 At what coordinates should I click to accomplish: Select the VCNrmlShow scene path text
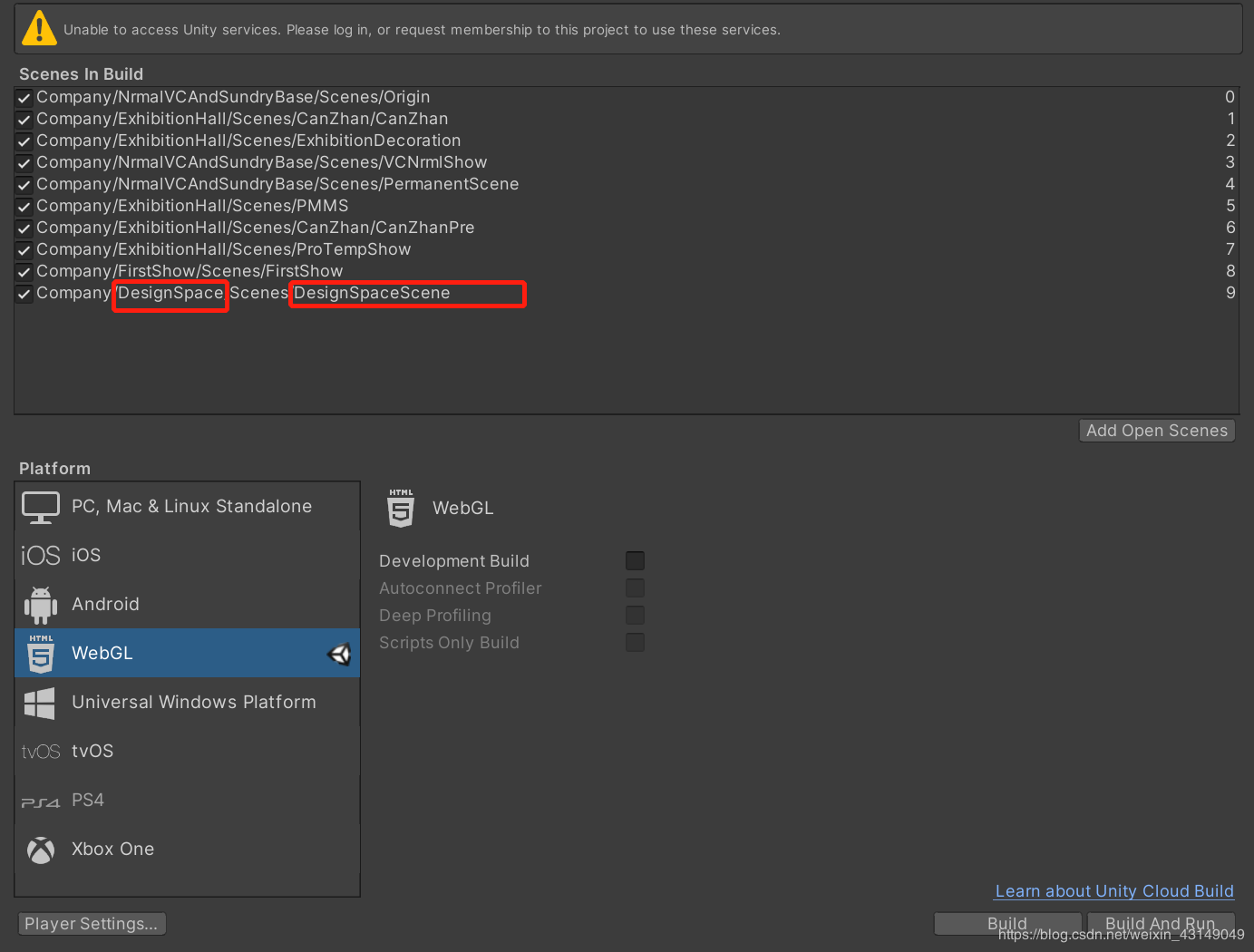[x=262, y=162]
